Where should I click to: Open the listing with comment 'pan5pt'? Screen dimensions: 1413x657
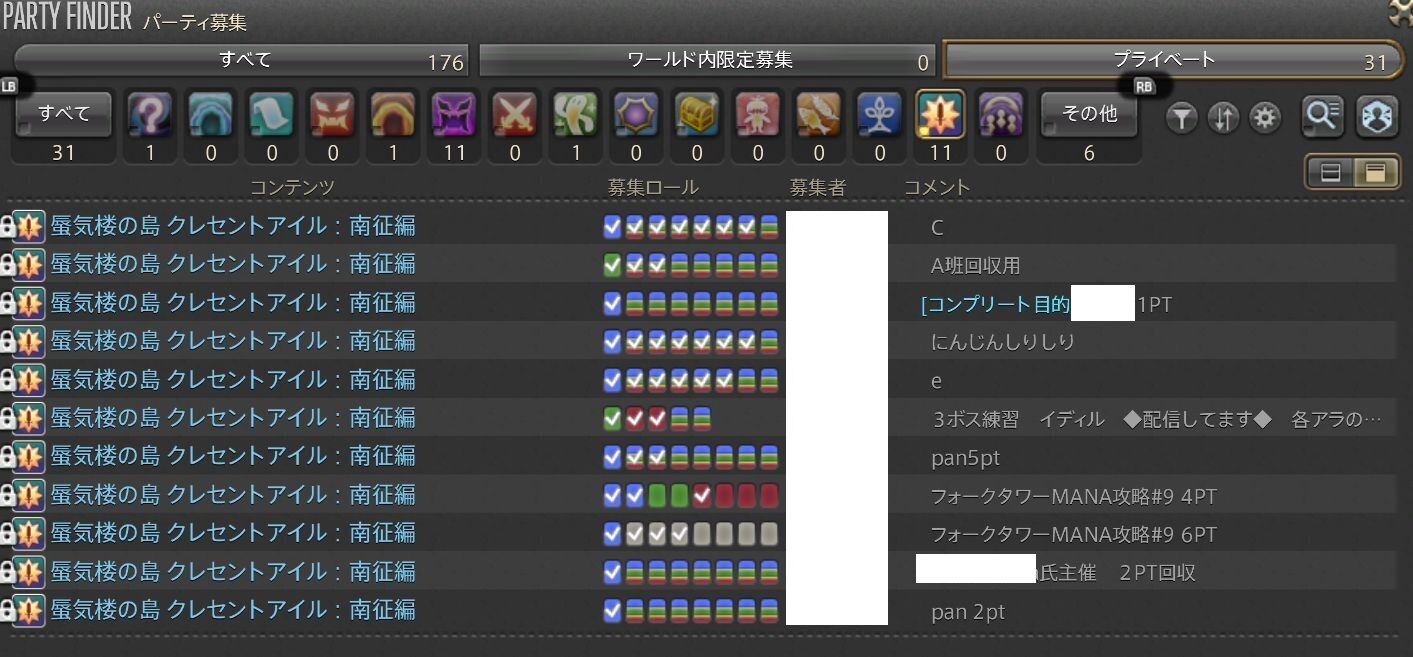click(x=700, y=457)
